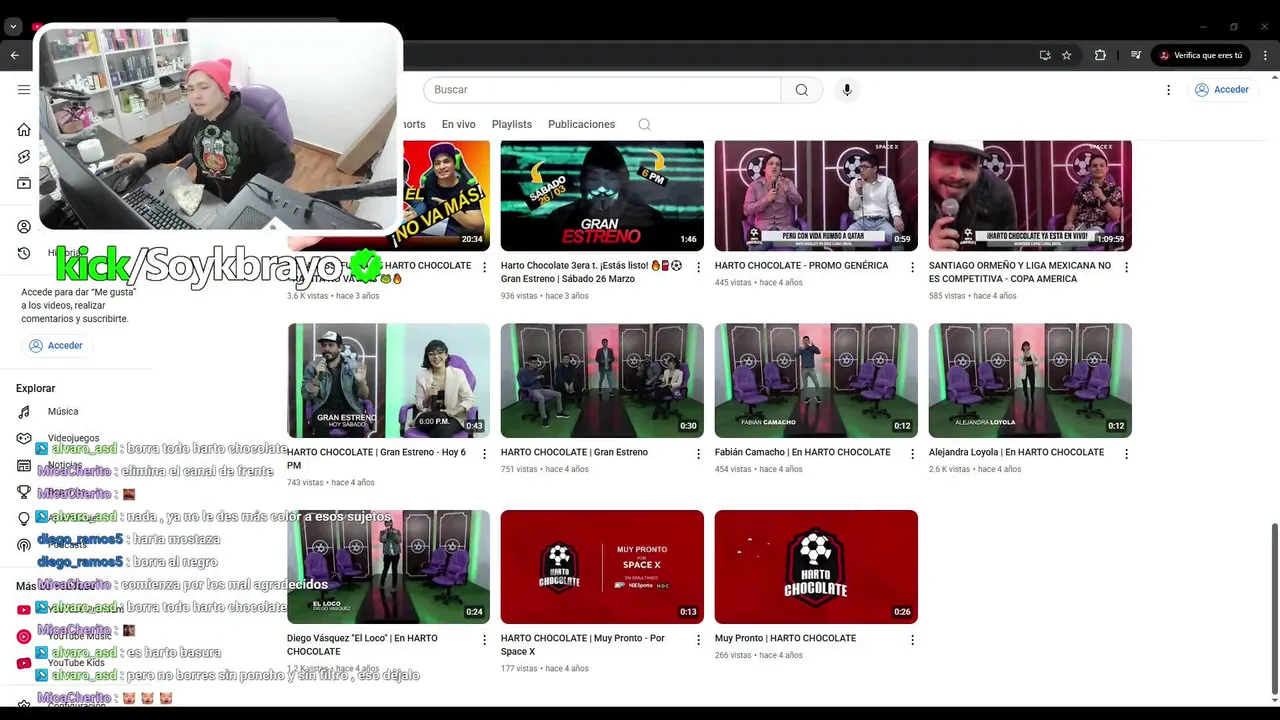Open title Fabián Camacho | En HARTO CHOCOLATE
This screenshot has width=1280, height=720.
click(x=802, y=452)
